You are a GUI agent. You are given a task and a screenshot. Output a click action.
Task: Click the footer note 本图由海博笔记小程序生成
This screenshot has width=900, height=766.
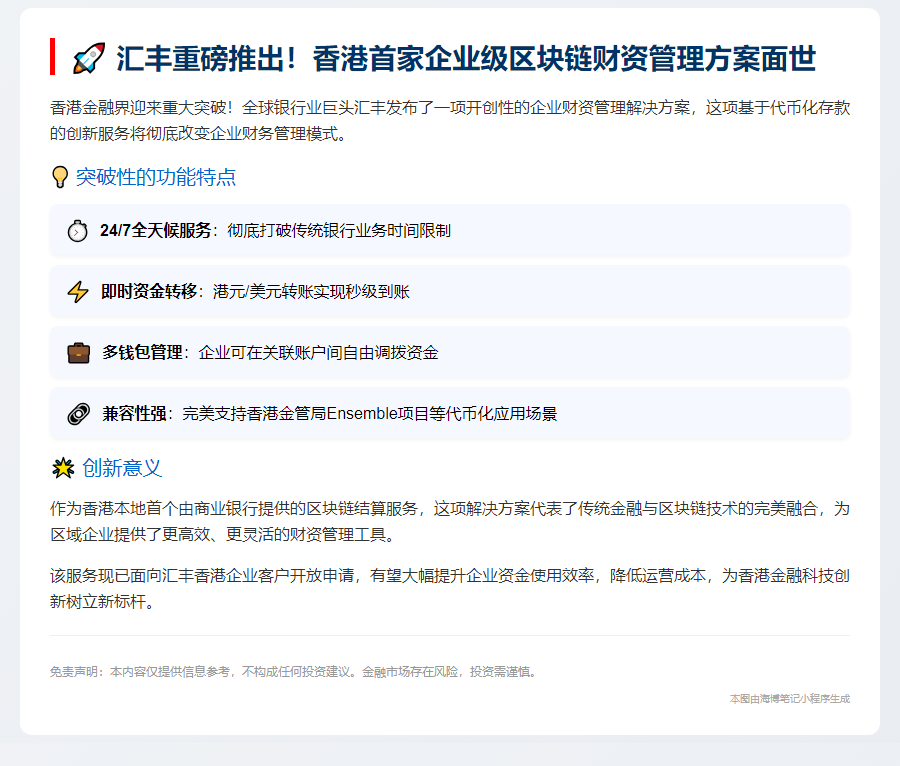tap(790, 699)
